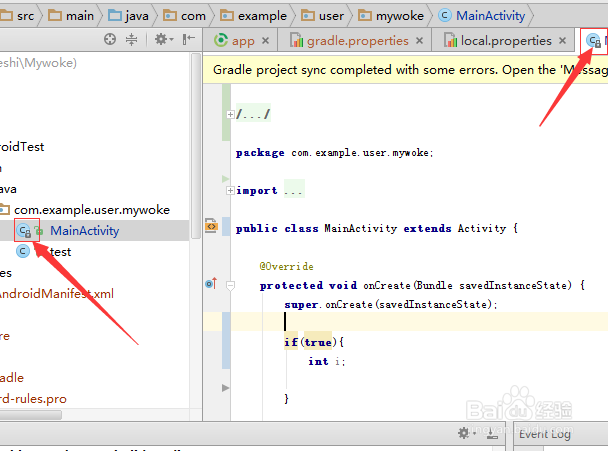Click the app tab run configuration icon
The width and height of the screenshot is (608, 451).
[x=221, y=40]
